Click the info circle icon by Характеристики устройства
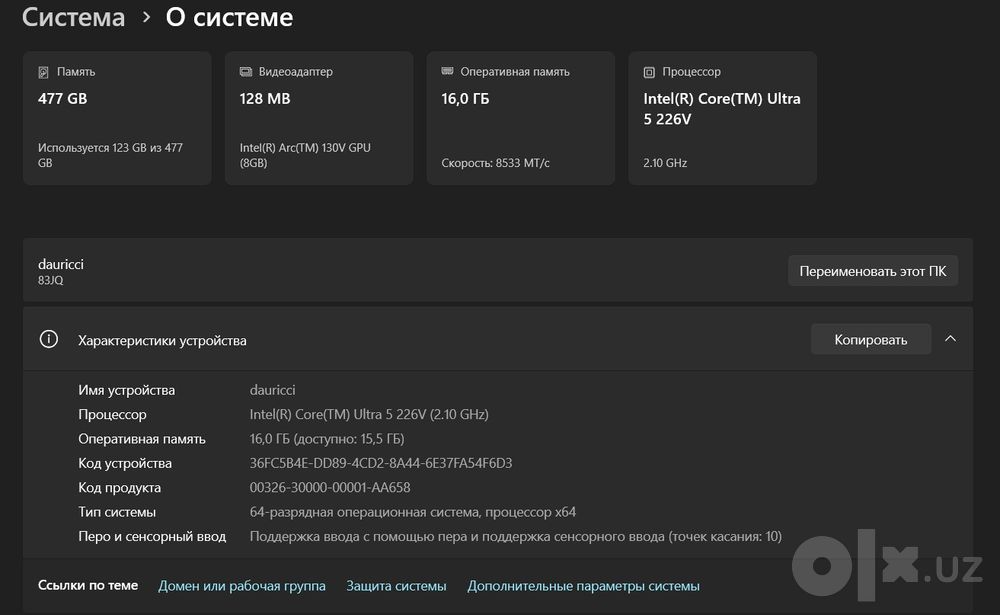The image size is (1000, 615). (x=48, y=339)
